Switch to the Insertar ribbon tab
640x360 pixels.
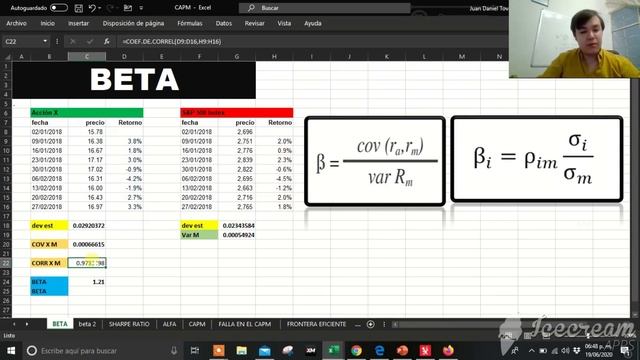click(78, 24)
